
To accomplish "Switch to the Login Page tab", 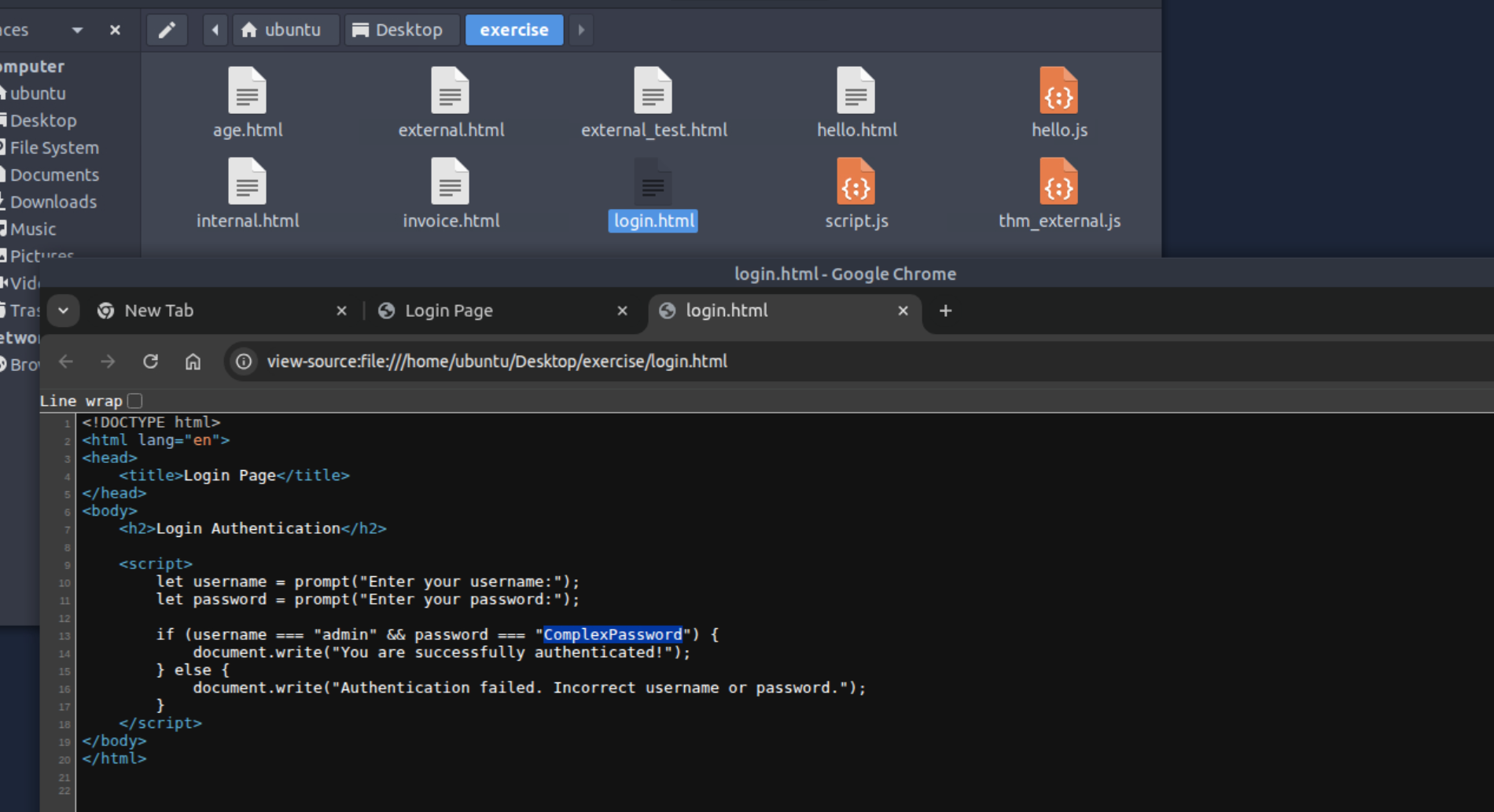I will [x=502, y=310].
